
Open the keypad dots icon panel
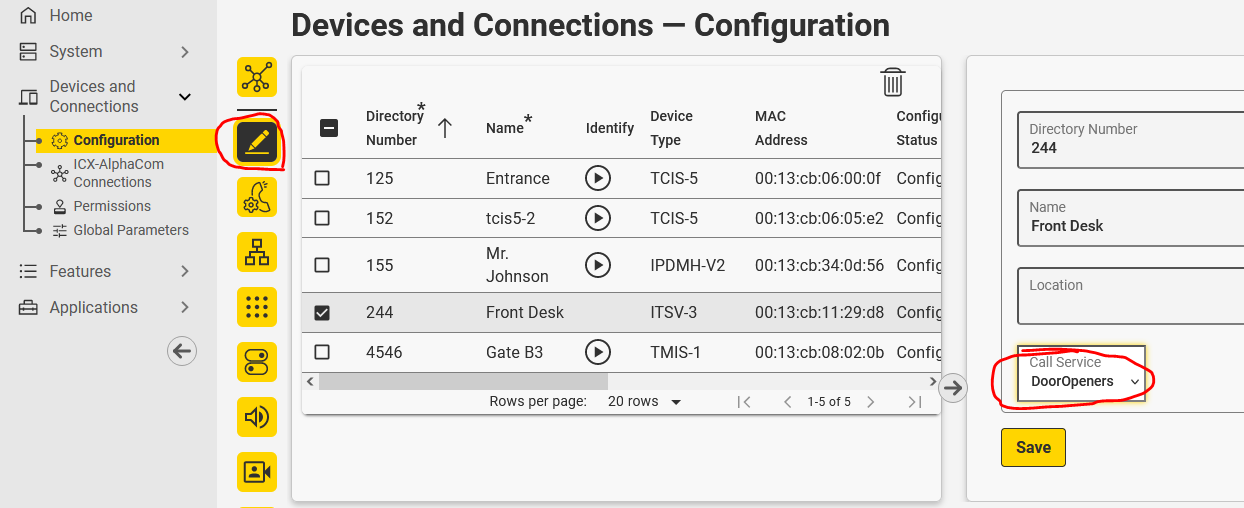257,306
